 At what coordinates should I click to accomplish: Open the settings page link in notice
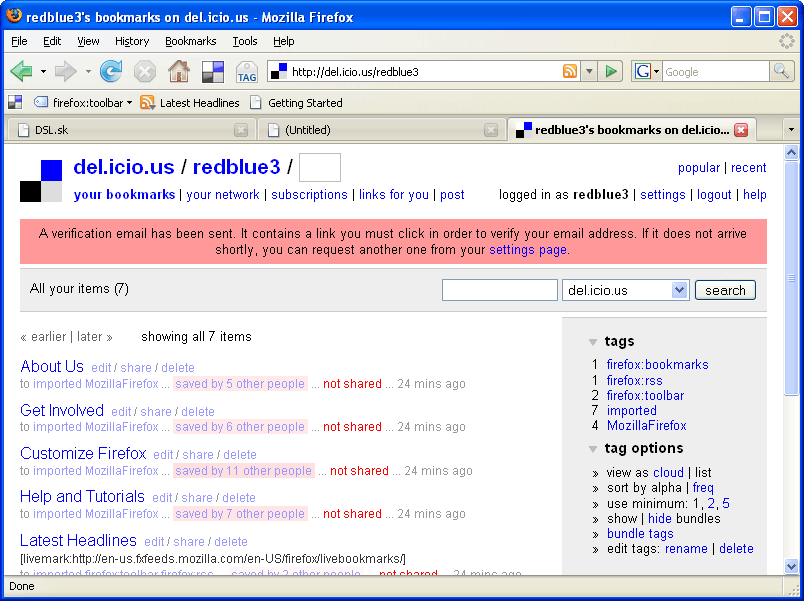[528, 250]
